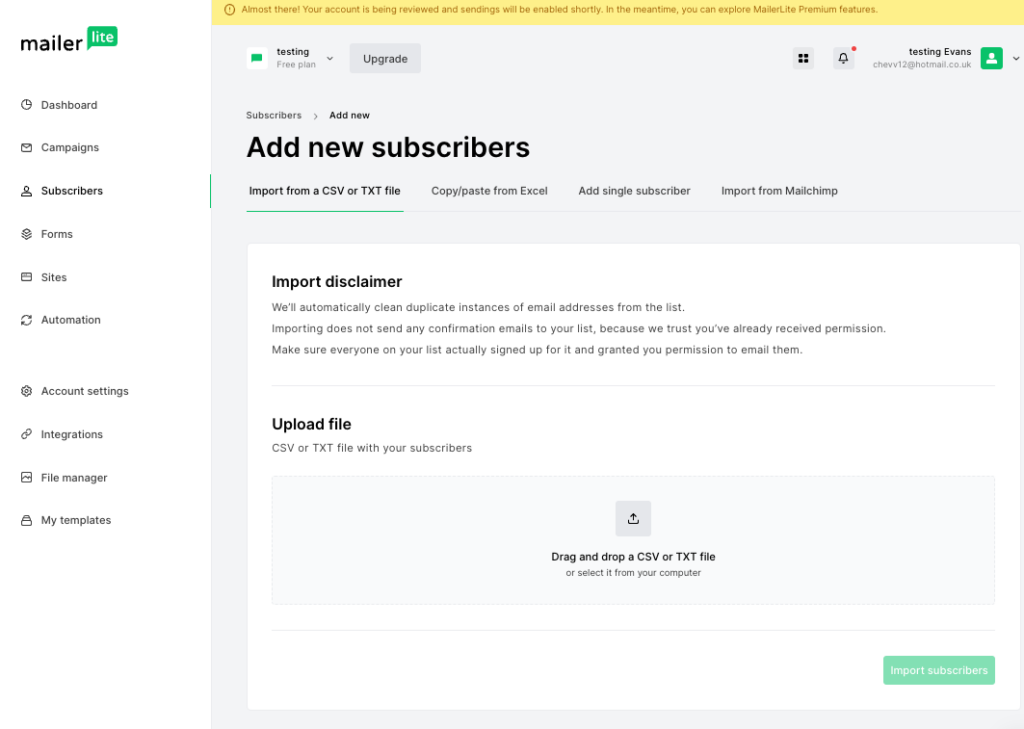The height and width of the screenshot is (729, 1024).
Task: Open the Import from Mailchimp tab
Action: point(779,191)
